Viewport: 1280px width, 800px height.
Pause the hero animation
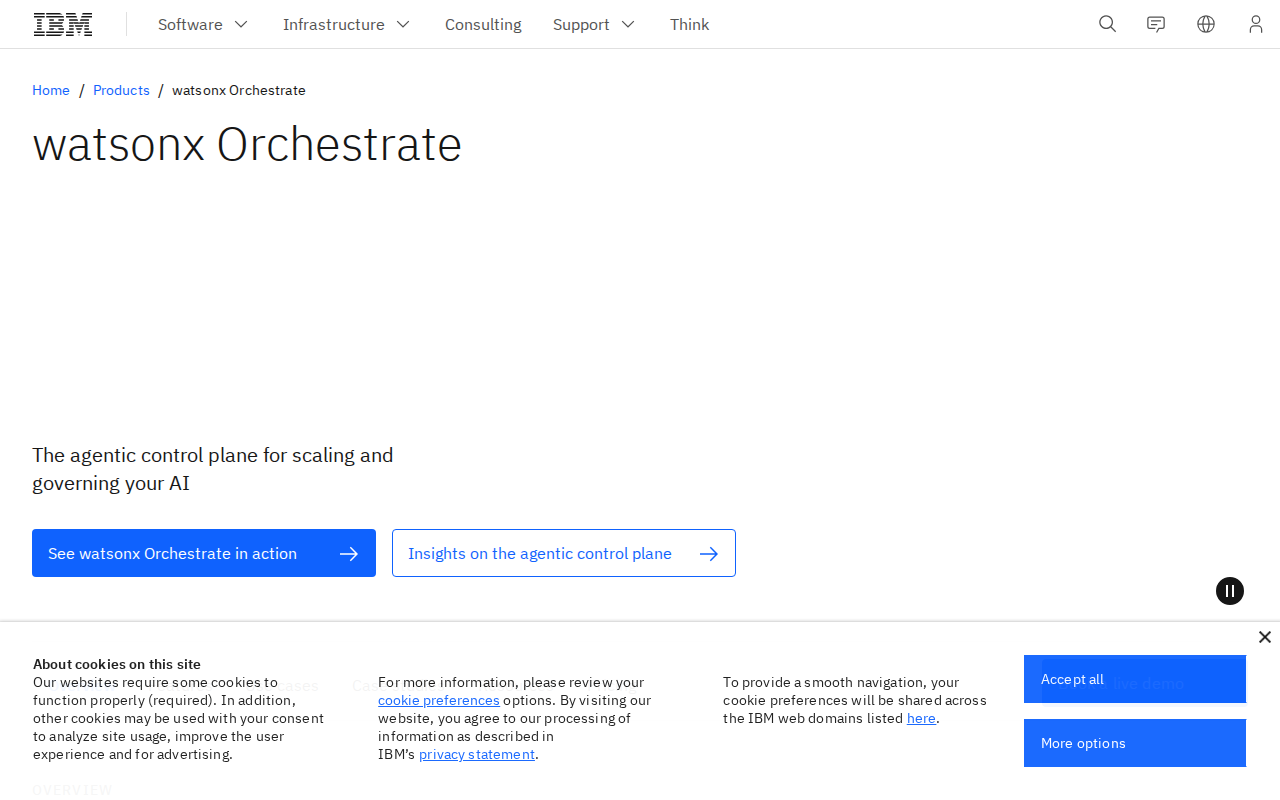pyautogui.click(x=1230, y=591)
